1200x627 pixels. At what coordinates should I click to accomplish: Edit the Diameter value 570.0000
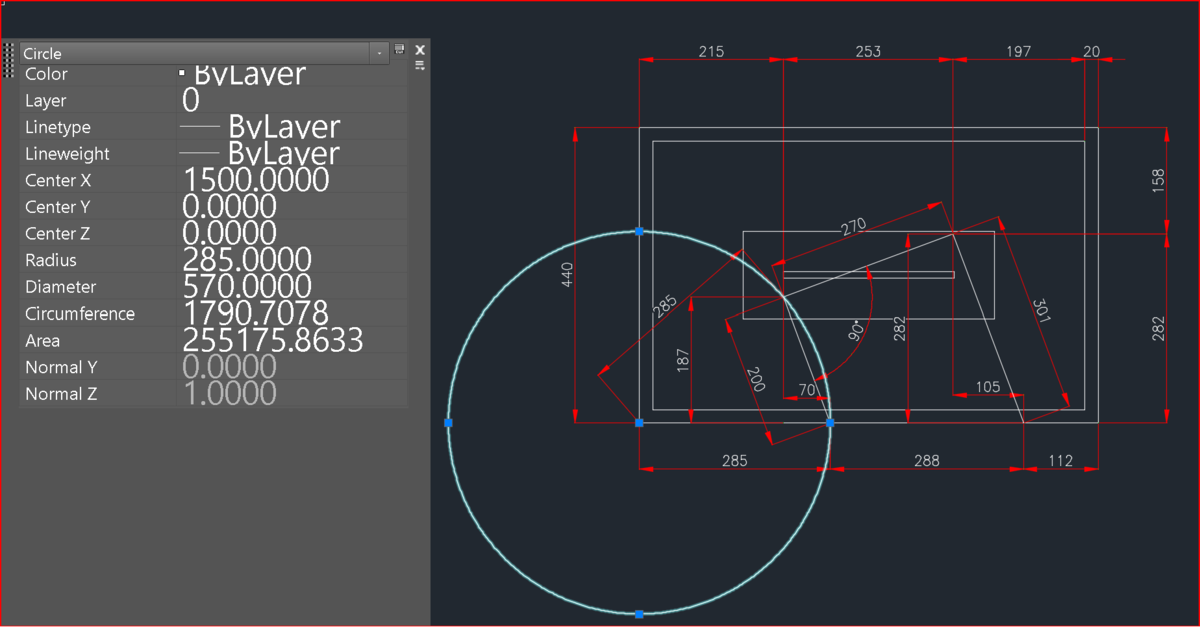247,287
